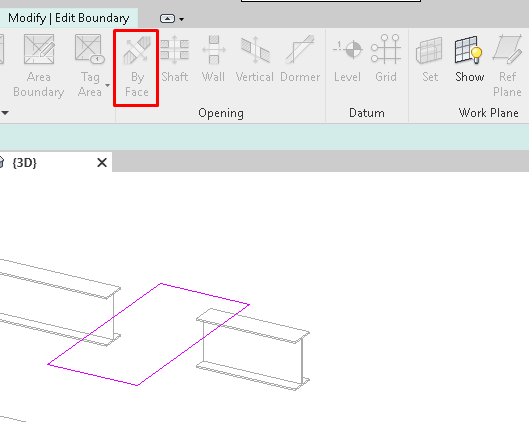Close the {3D} view tab
Image resolution: width=529 pixels, height=422 pixels.
pyautogui.click(x=102, y=163)
